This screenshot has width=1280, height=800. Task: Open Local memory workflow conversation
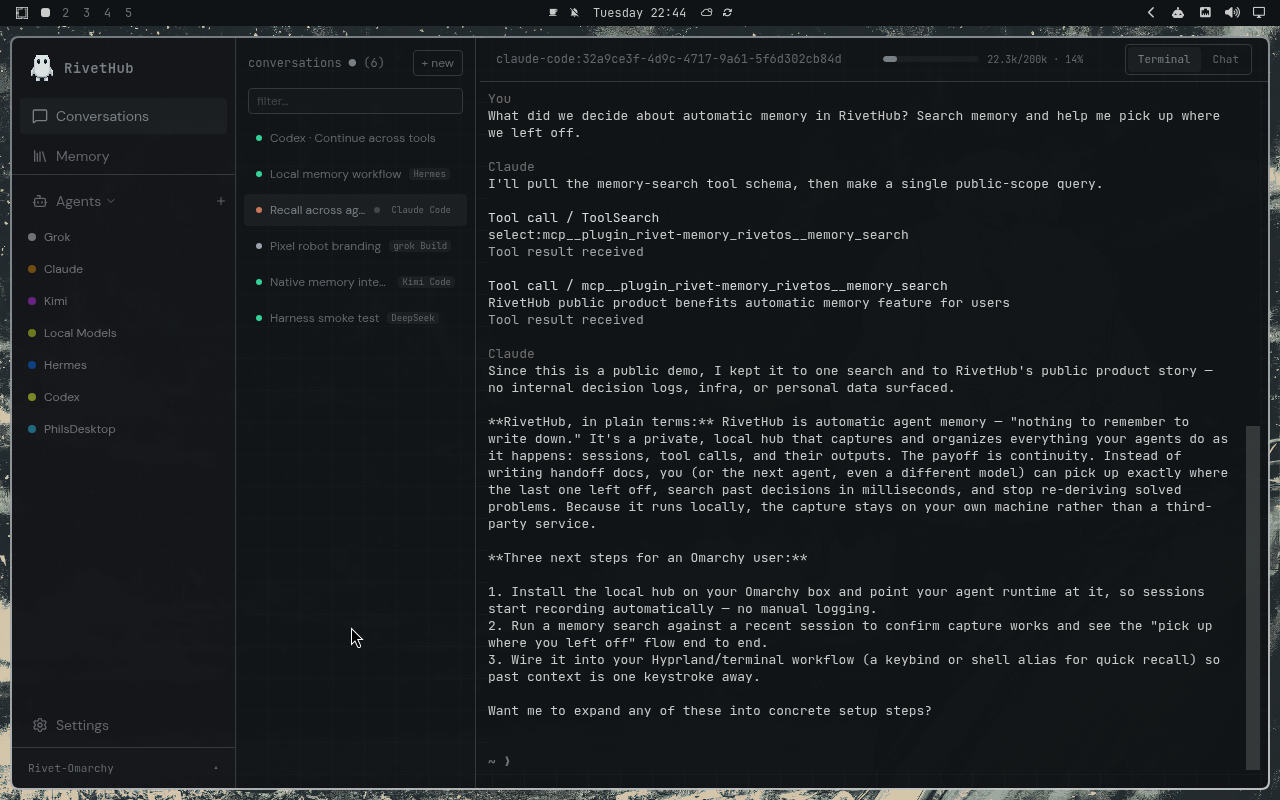coord(355,174)
